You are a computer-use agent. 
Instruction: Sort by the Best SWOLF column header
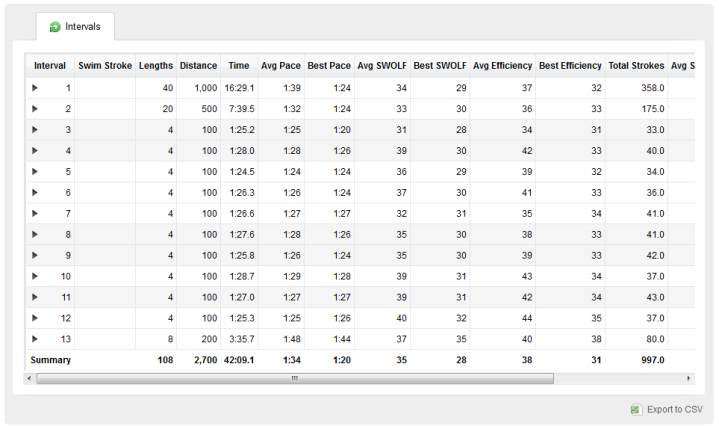pos(440,66)
